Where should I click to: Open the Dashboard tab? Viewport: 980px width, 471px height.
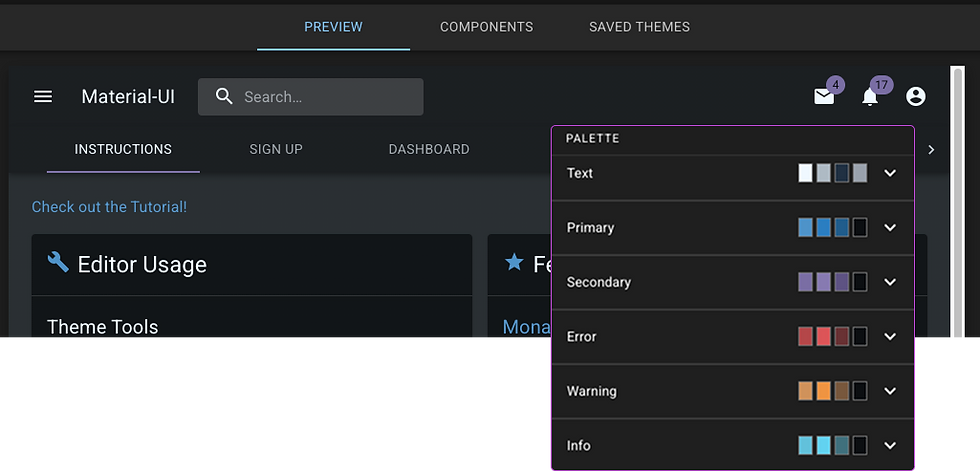pos(429,149)
